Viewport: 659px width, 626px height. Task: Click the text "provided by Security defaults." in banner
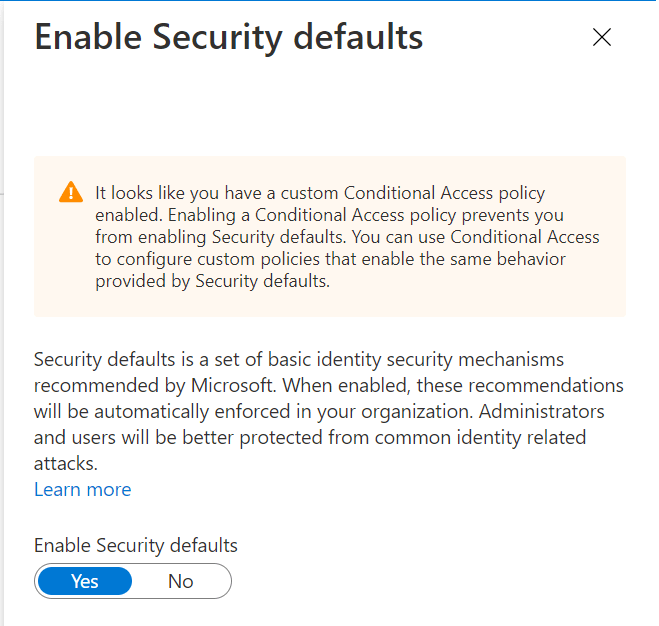coord(212,281)
